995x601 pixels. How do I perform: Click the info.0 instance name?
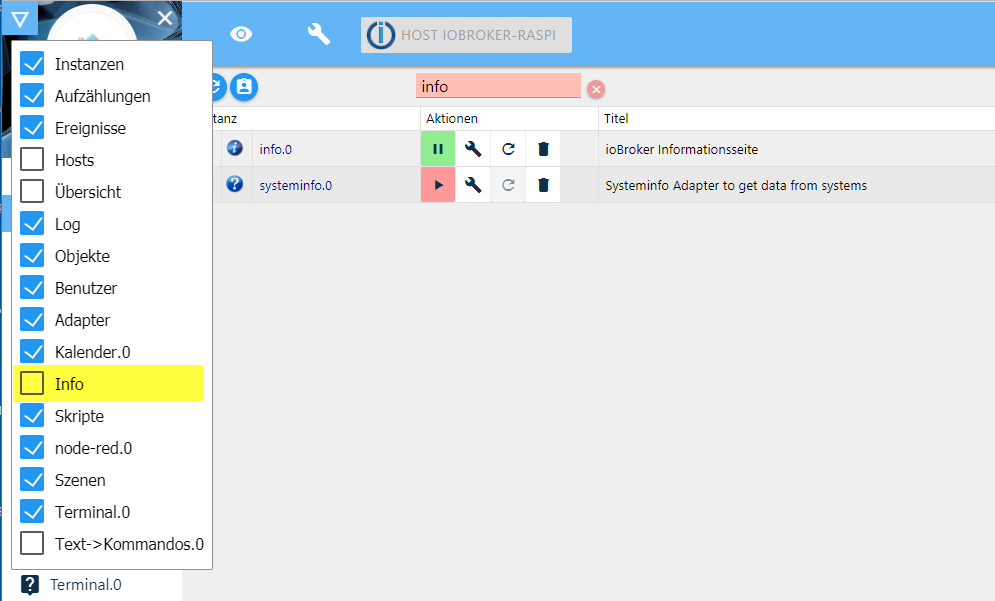point(275,149)
